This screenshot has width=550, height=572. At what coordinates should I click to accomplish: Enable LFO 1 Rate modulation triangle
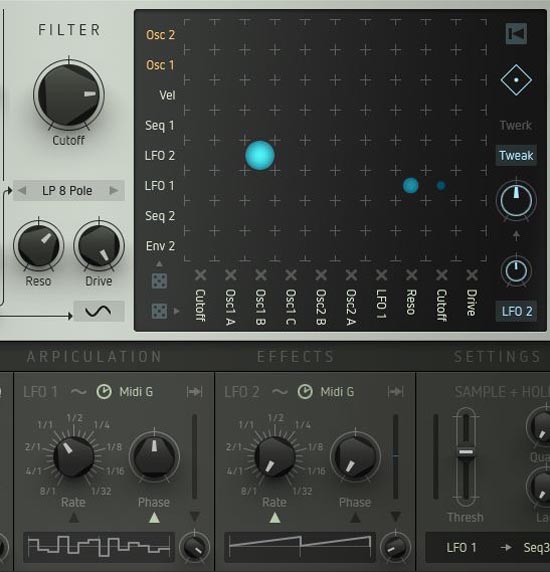tap(74, 518)
